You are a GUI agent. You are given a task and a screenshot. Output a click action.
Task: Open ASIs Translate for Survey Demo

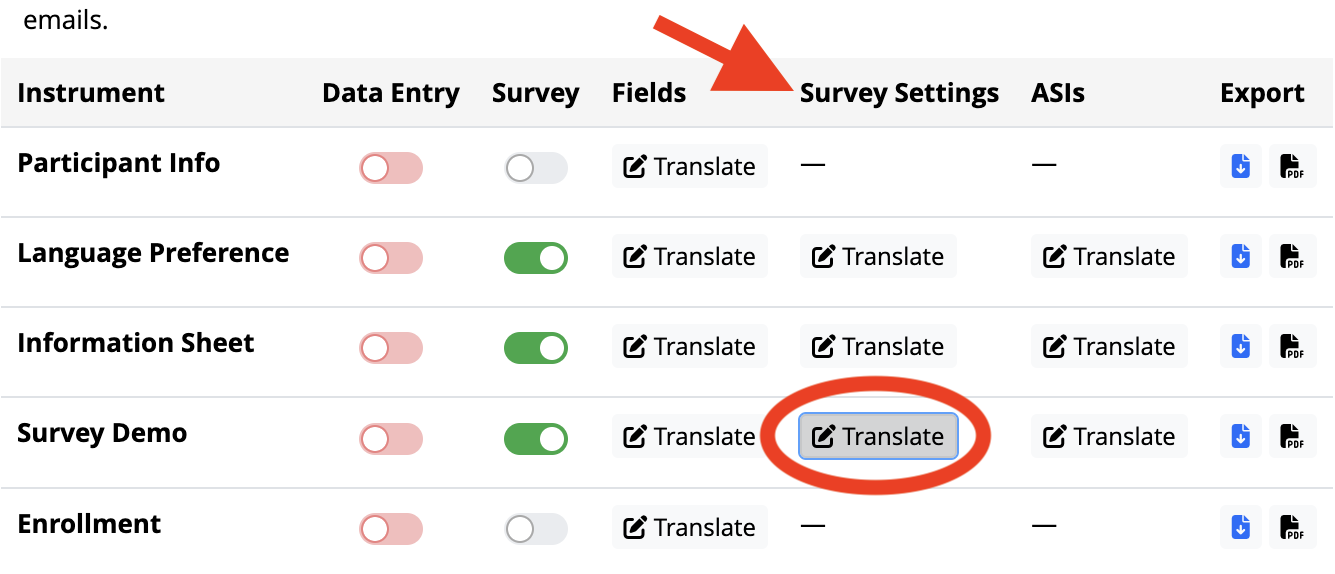click(x=1109, y=436)
